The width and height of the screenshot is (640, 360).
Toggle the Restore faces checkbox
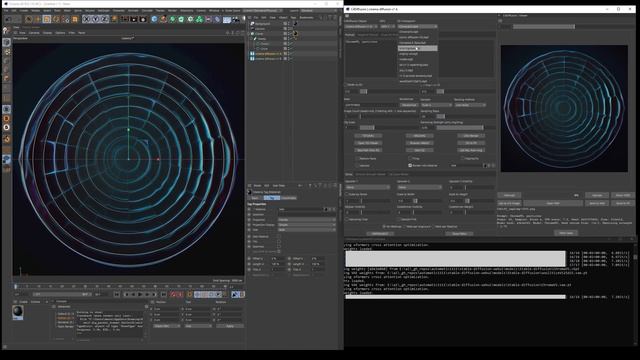point(357,158)
